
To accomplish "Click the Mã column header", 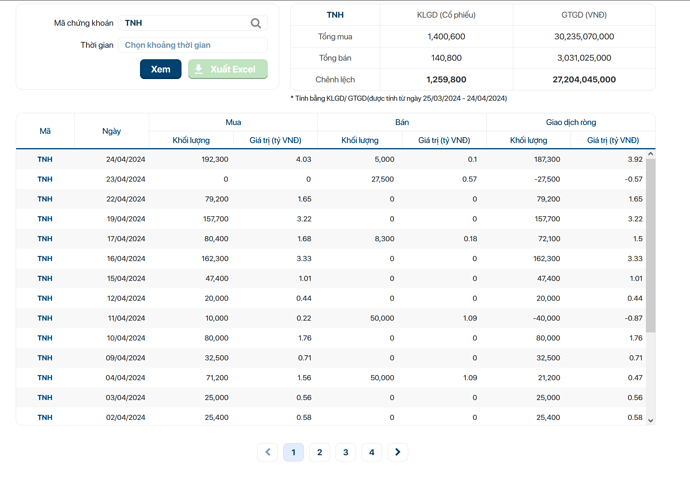I will [45, 131].
